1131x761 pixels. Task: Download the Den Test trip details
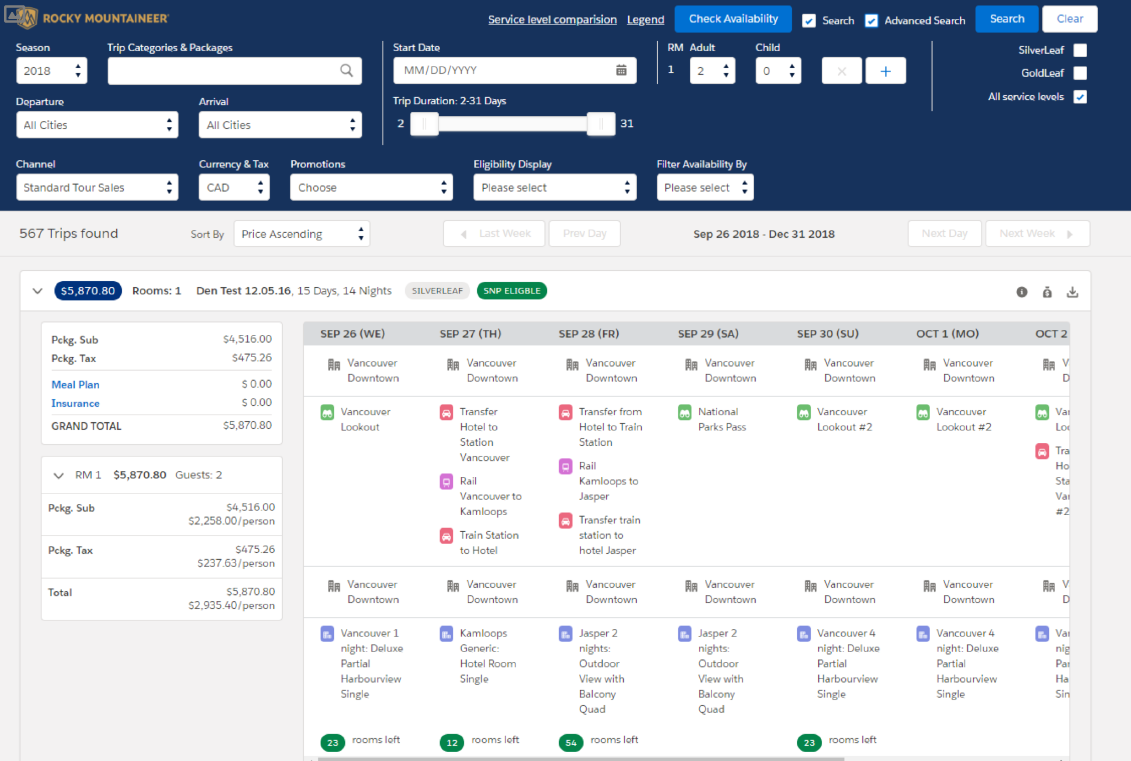[1073, 292]
